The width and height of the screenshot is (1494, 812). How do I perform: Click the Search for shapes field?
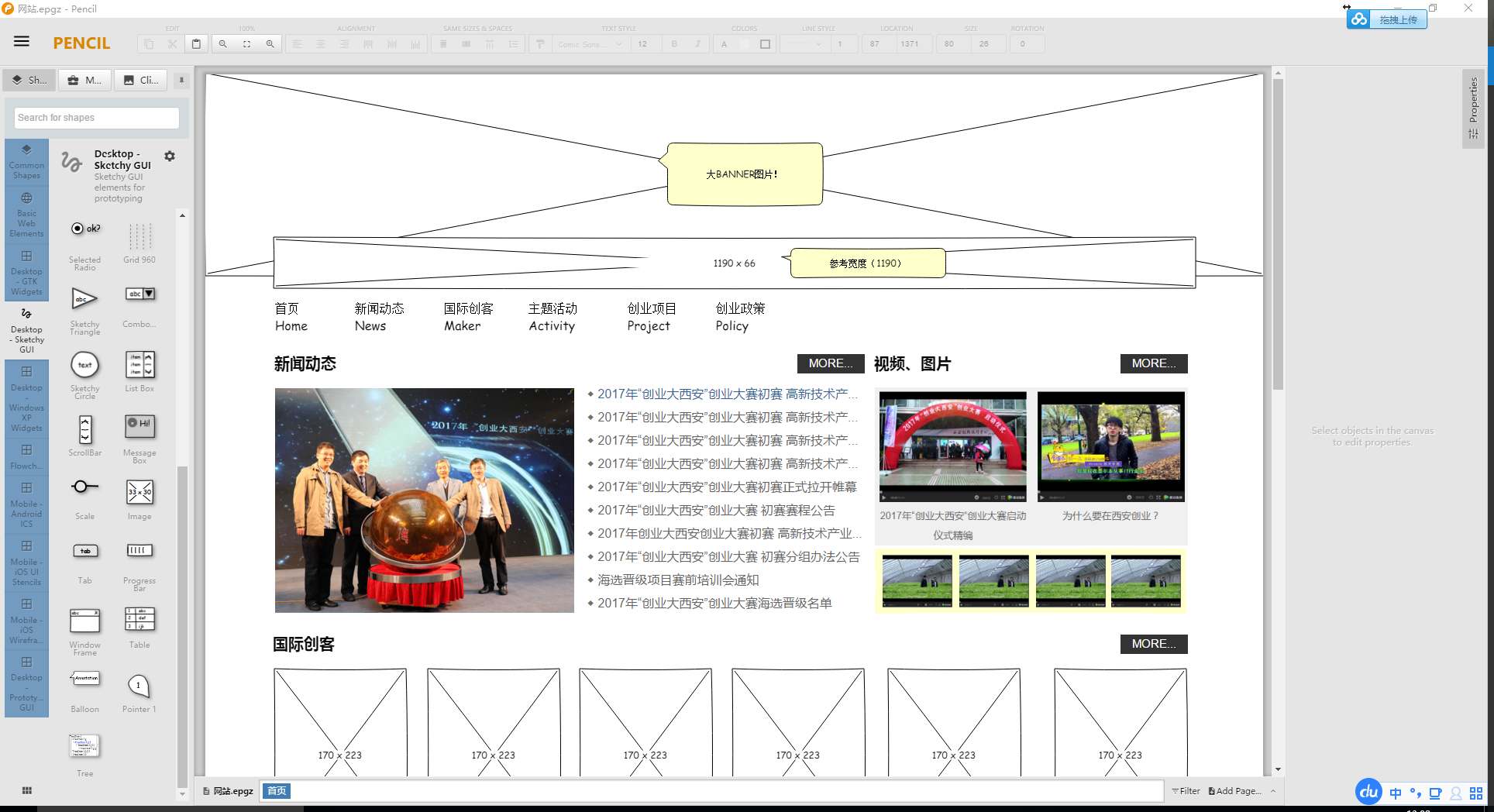97,118
